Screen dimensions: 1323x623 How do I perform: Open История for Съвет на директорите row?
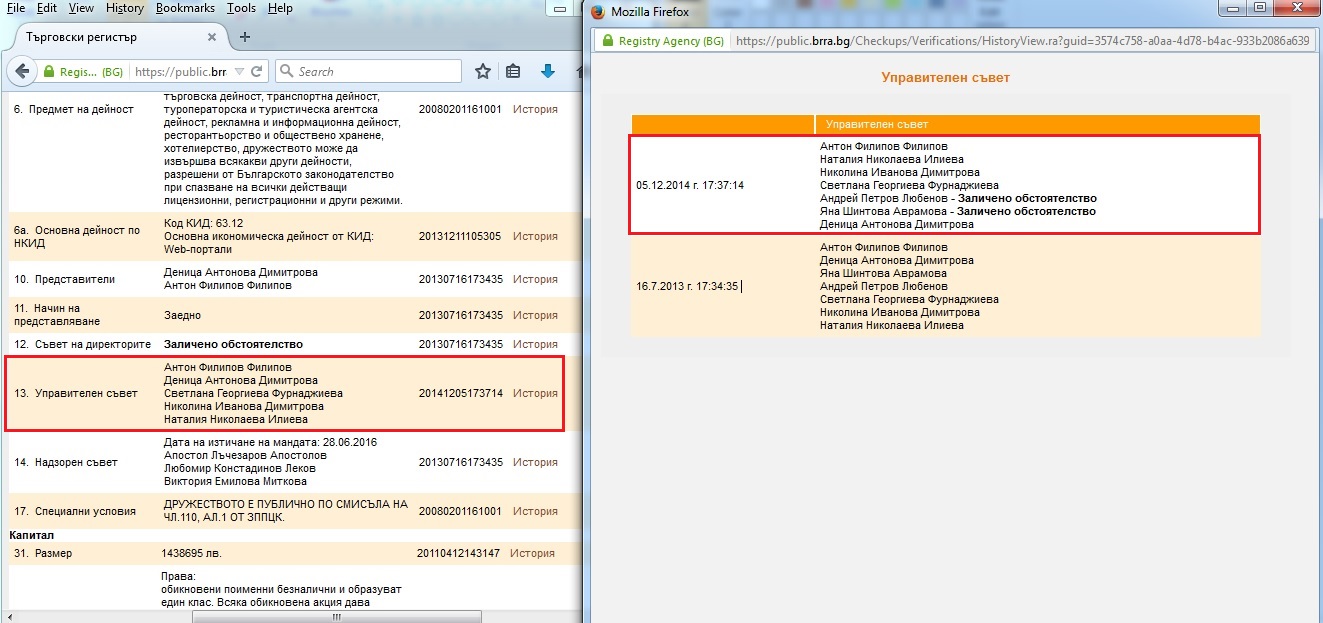coord(535,344)
